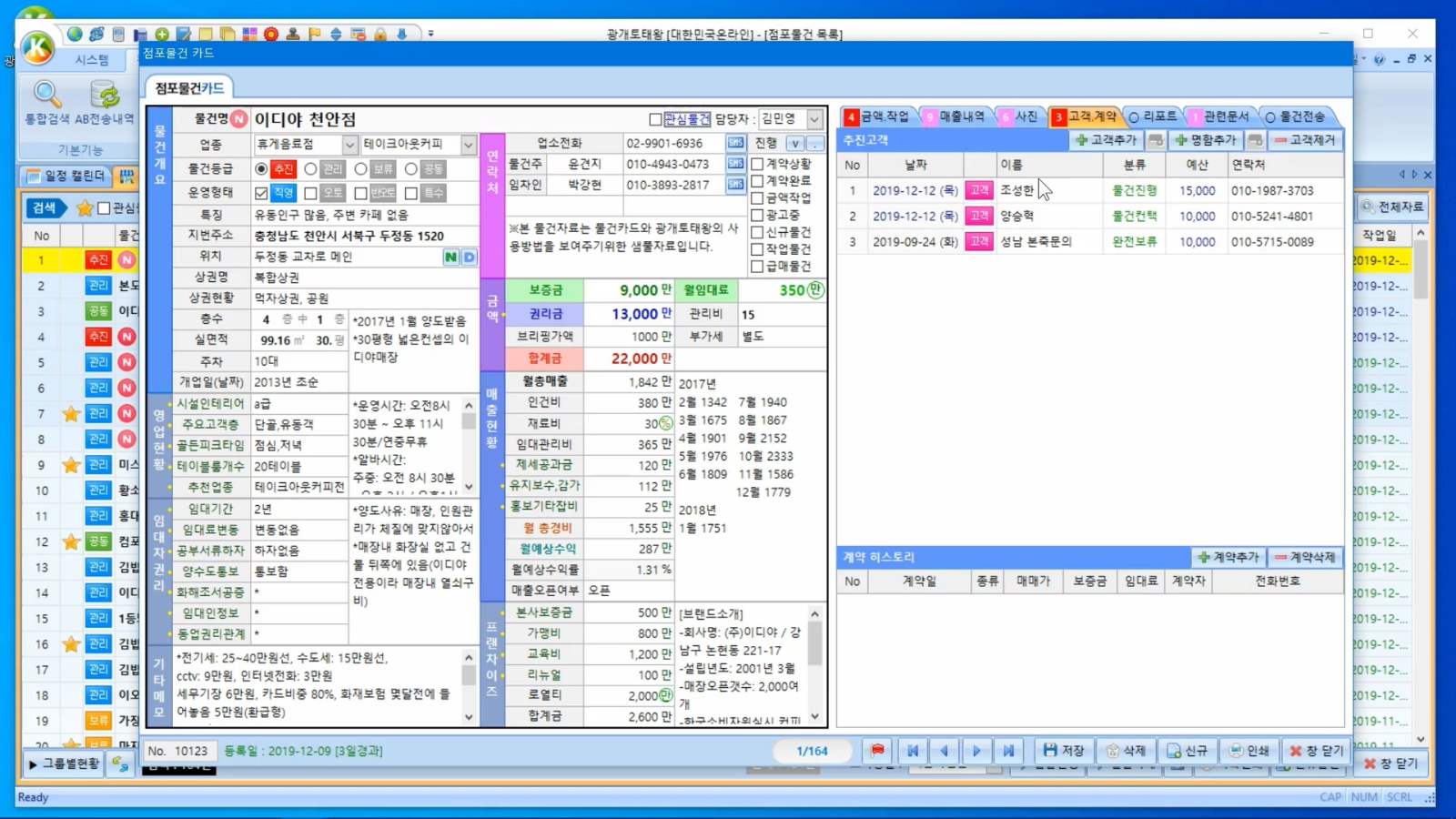
Task: Enable the 계약완료 checkbox
Action: pos(757,181)
